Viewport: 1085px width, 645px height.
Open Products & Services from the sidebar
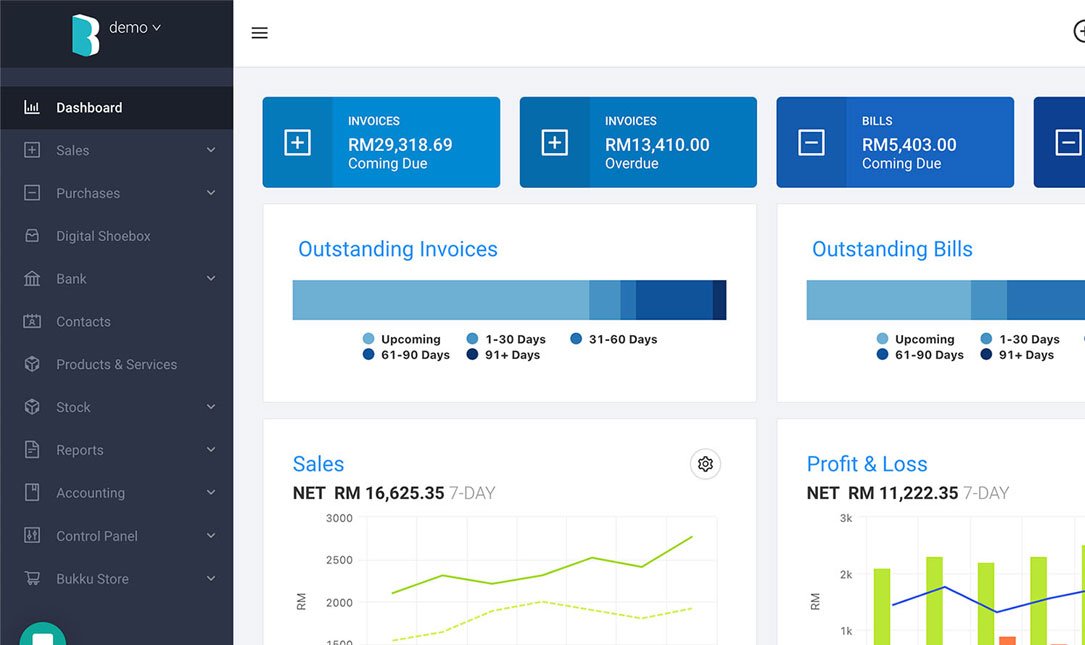pos(116,365)
